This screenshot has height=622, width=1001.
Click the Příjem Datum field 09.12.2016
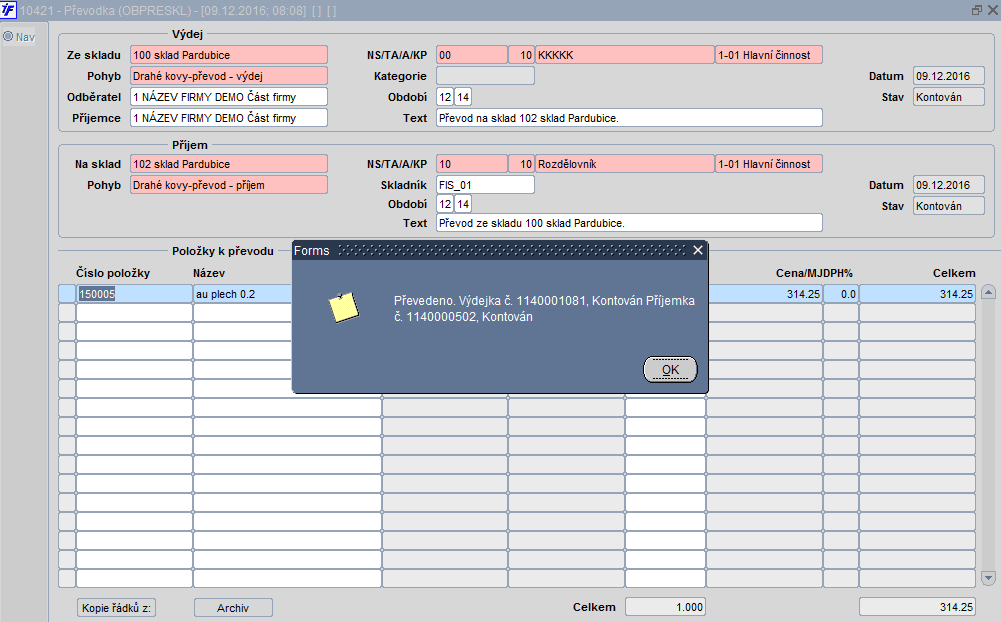pyautogui.click(x=949, y=185)
